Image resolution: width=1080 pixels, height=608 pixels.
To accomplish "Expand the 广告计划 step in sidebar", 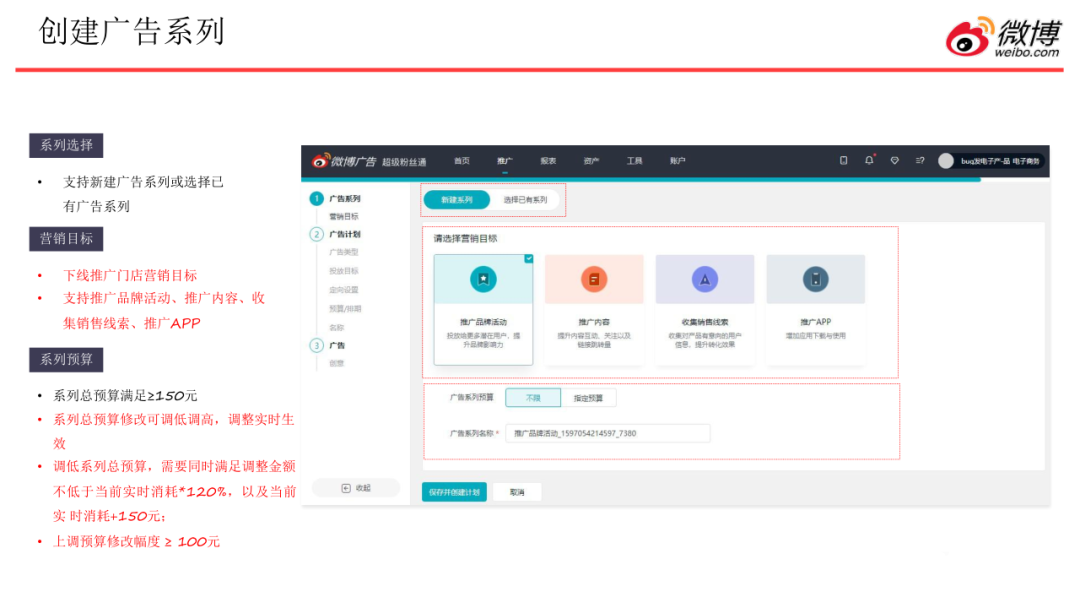I will (x=344, y=234).
